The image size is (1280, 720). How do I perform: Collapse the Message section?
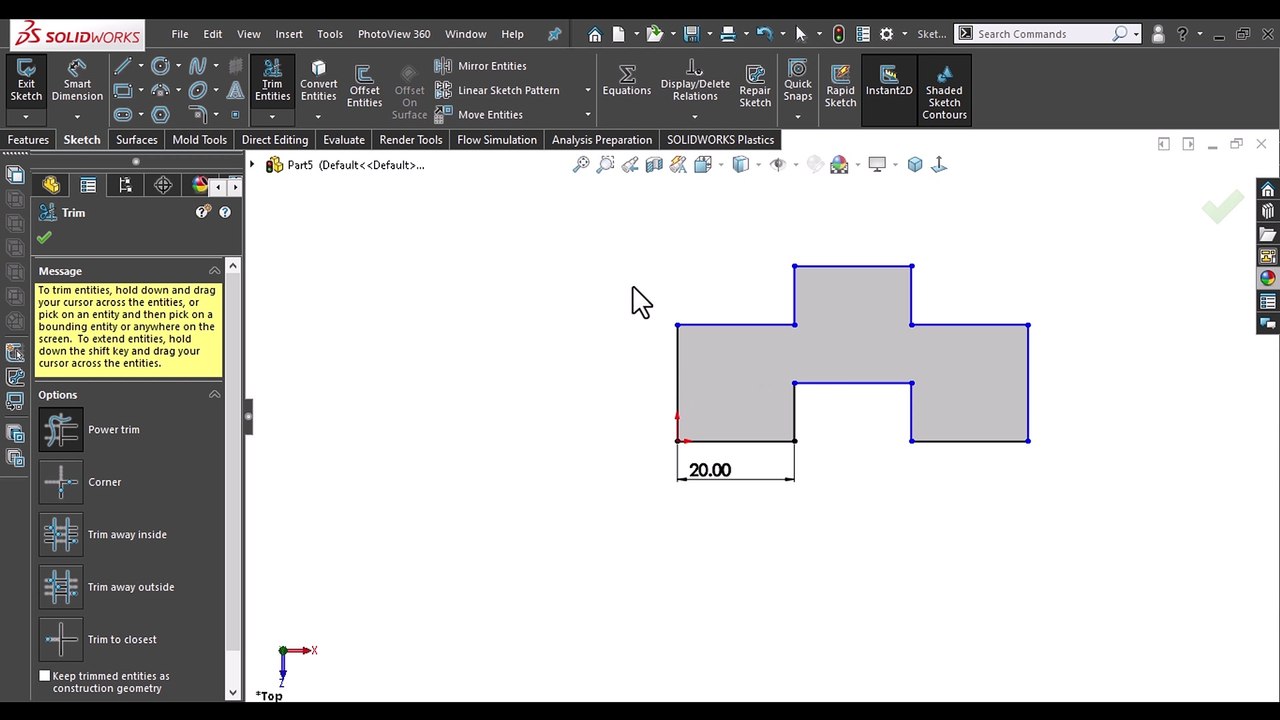click(214, 271)
